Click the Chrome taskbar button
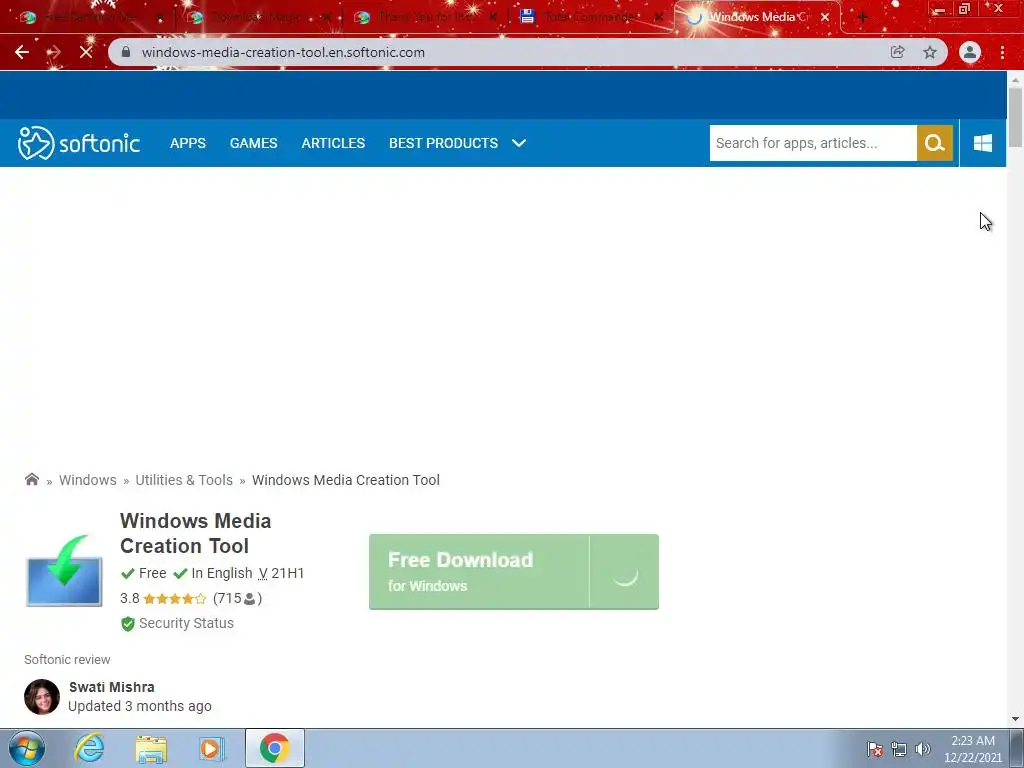The width and height of the screenshot is (1024, 768). tap(275, 748)
